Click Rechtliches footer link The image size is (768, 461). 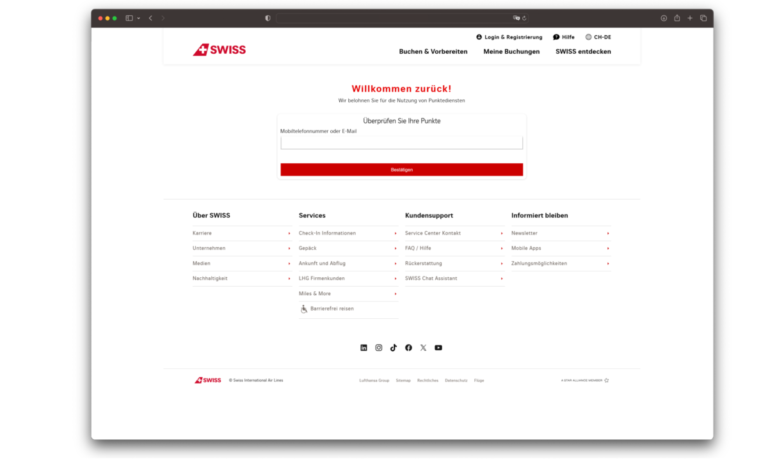[x=428, y=381]
